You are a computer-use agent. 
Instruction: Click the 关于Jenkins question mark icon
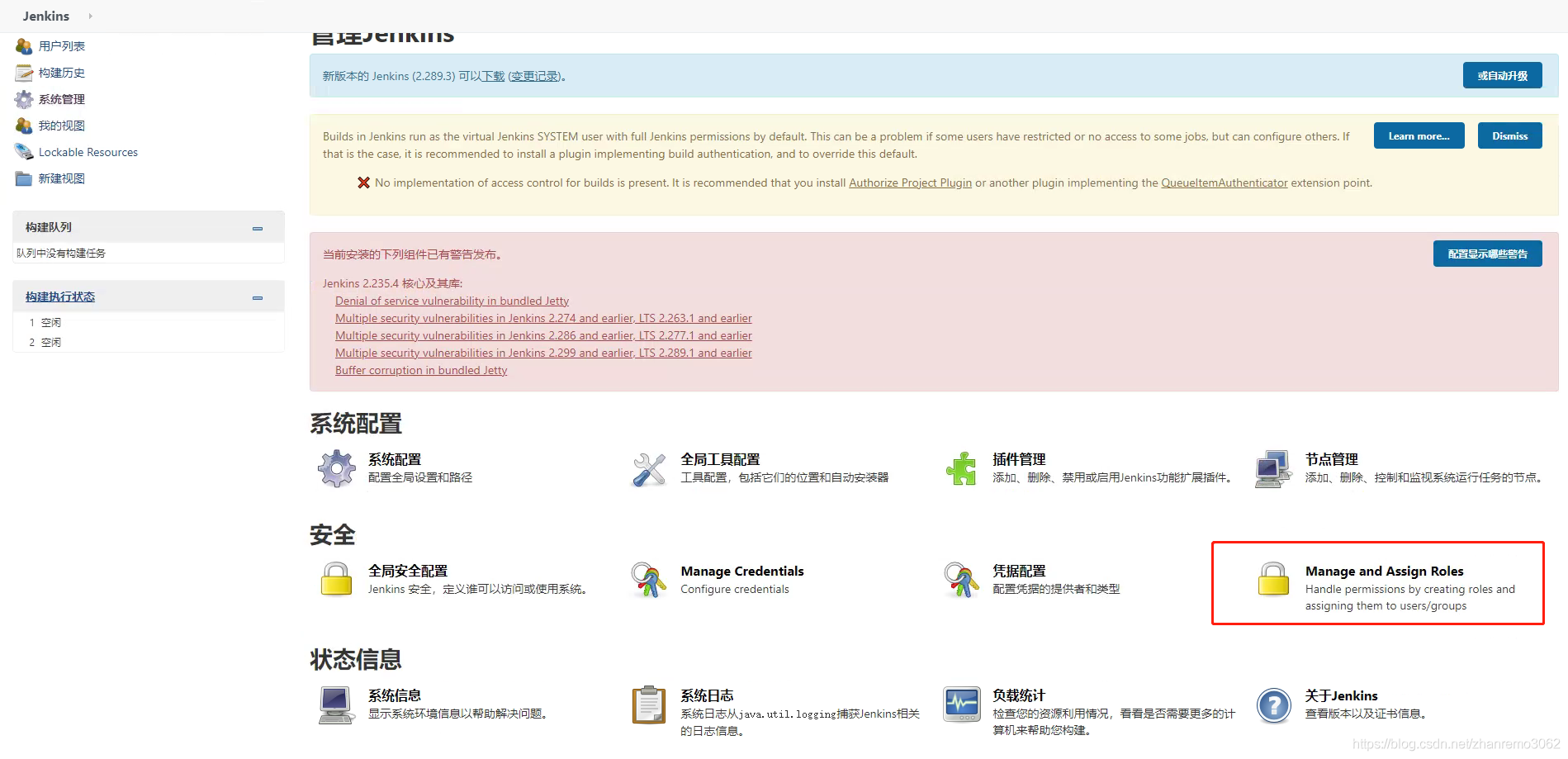(x=1274, y=706)
